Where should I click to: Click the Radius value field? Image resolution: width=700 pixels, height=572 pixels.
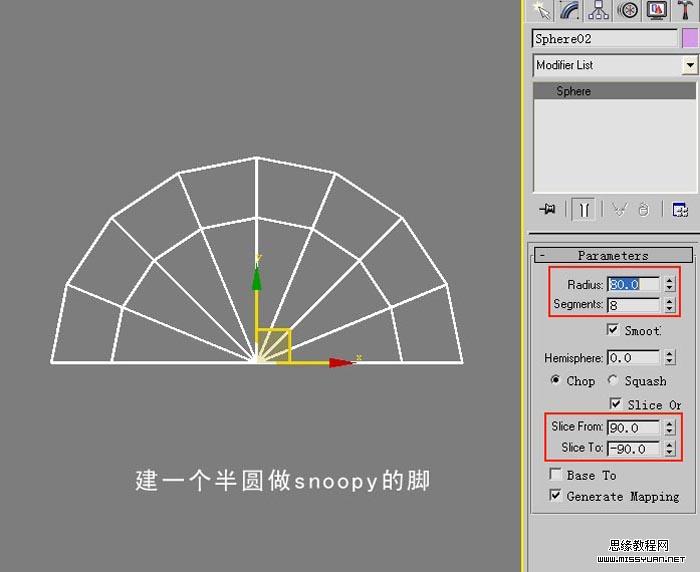tap(633, 284)
